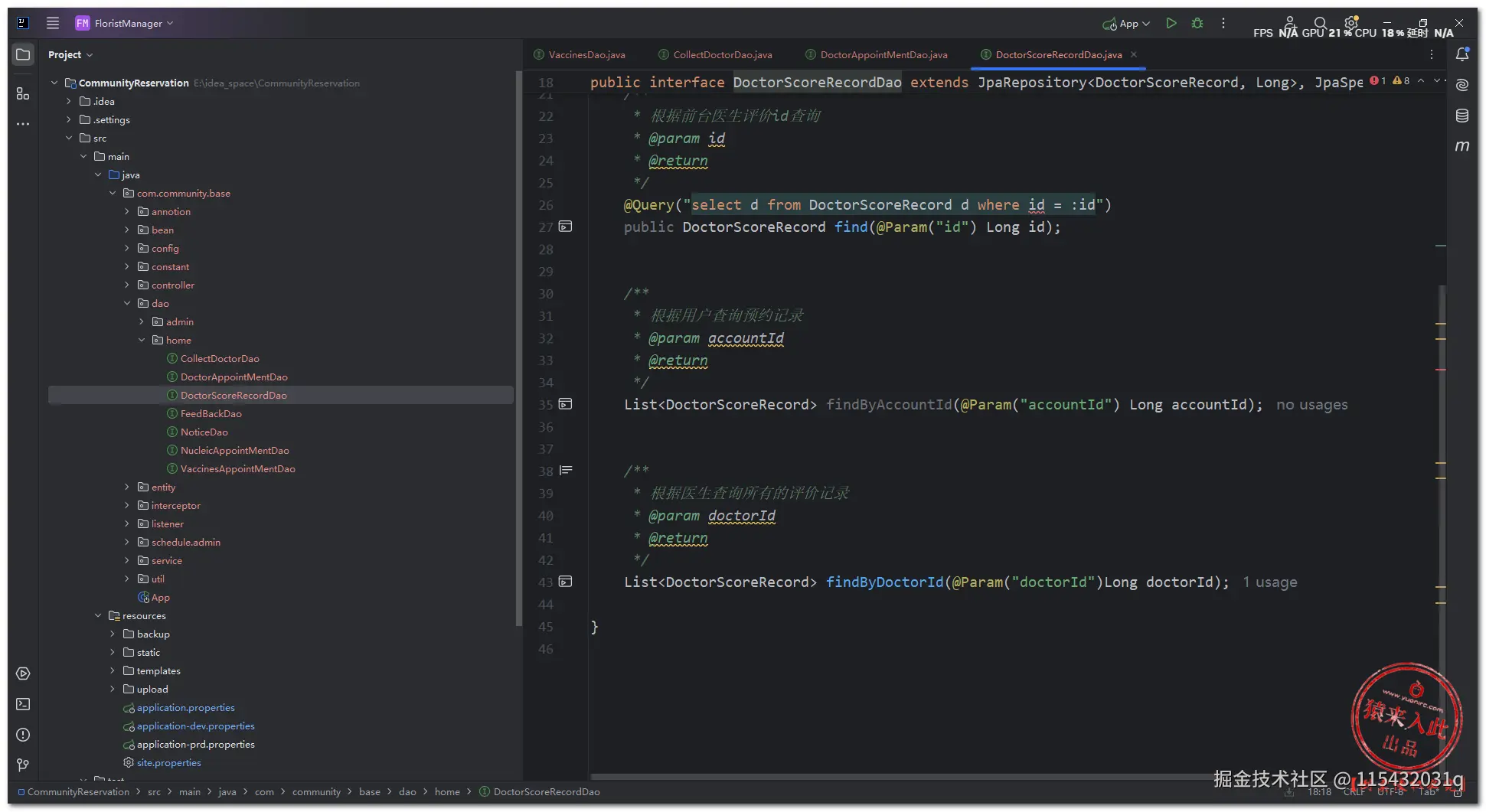
Task: Open the main menu hamburger icon
Action: tap(53, 23)
